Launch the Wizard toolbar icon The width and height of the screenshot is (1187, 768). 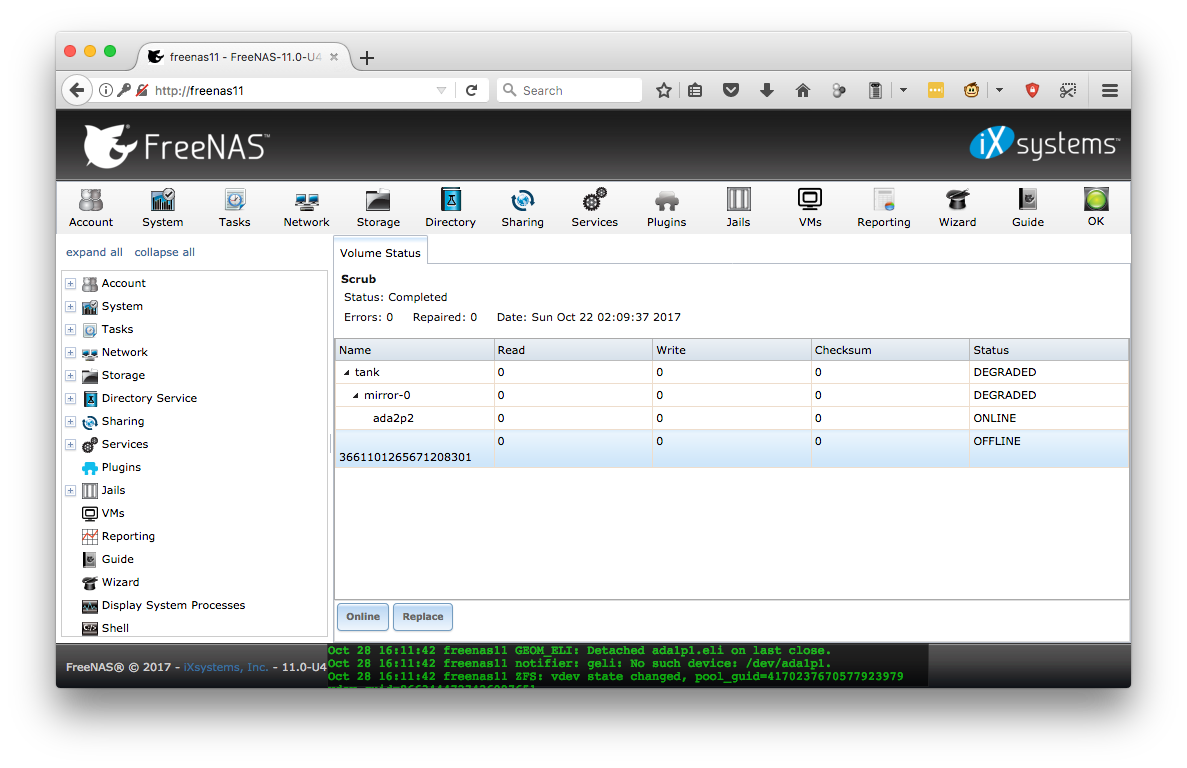point(958,207)
